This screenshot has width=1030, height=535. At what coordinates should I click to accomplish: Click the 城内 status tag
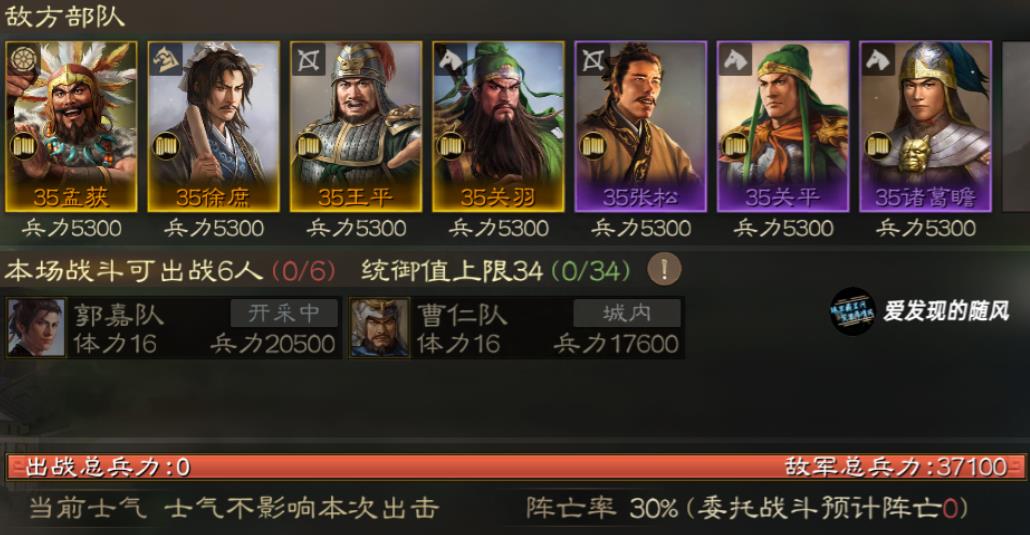pyautogui.click(x=627, y=313)
